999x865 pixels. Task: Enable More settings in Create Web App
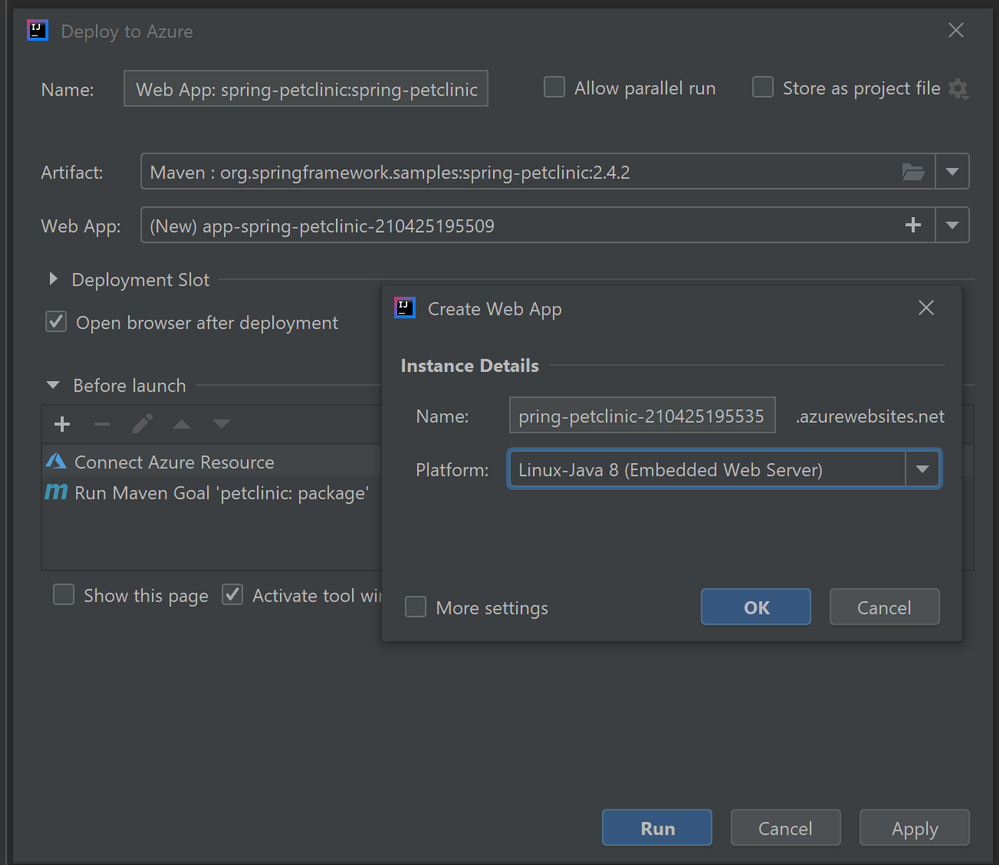point(415,606)
